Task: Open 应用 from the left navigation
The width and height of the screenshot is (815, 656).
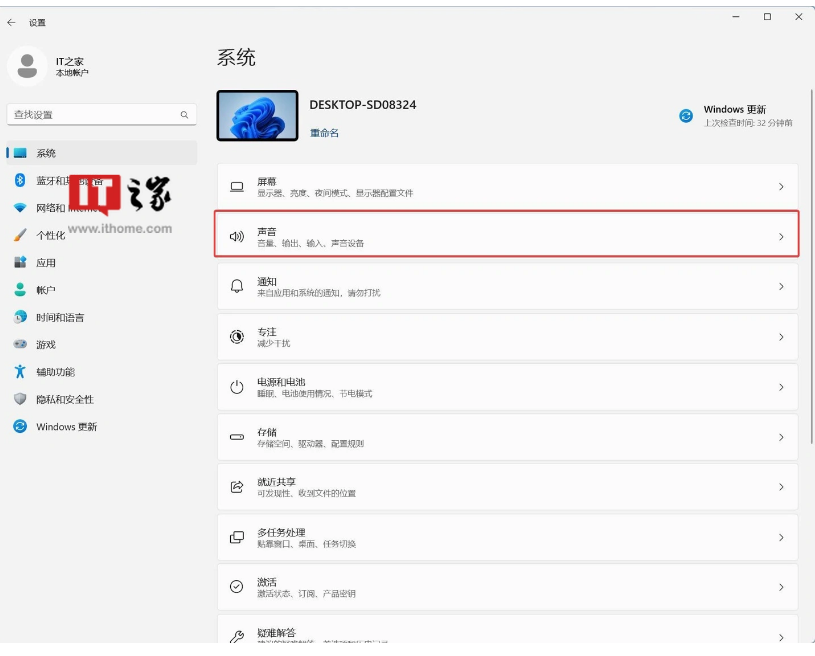Action: 46,263
